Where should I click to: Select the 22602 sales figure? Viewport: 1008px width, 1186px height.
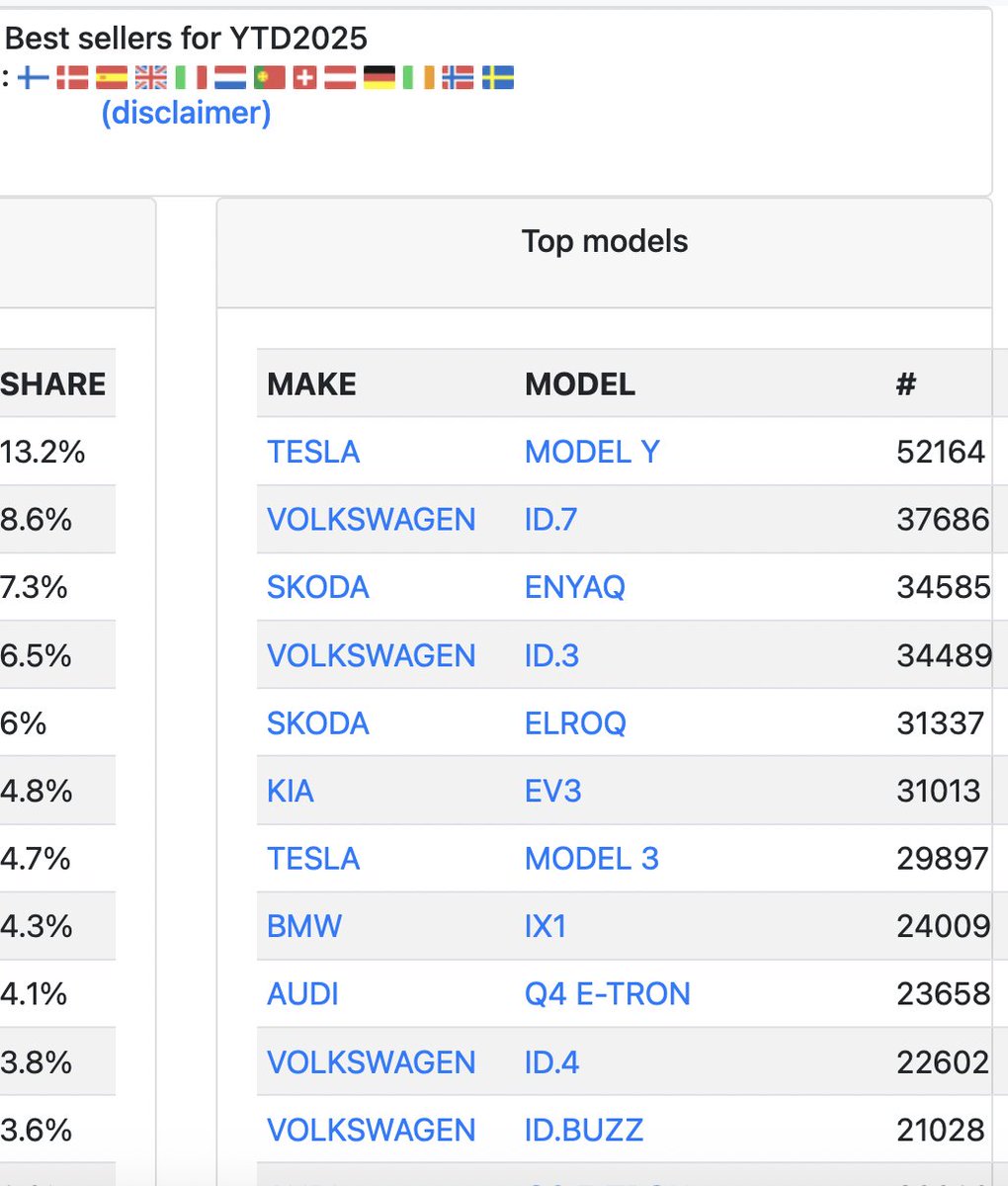pyautogui.click(x=943, y=1062)
